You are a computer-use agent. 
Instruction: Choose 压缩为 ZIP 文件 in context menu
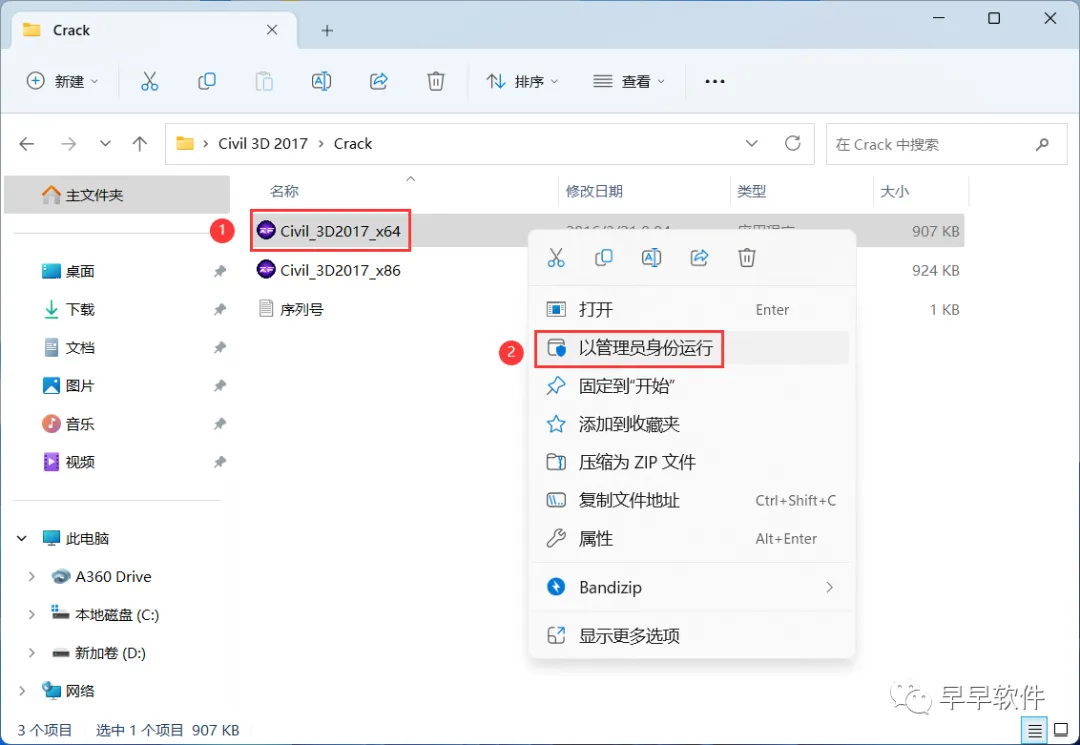click(692, 462)
